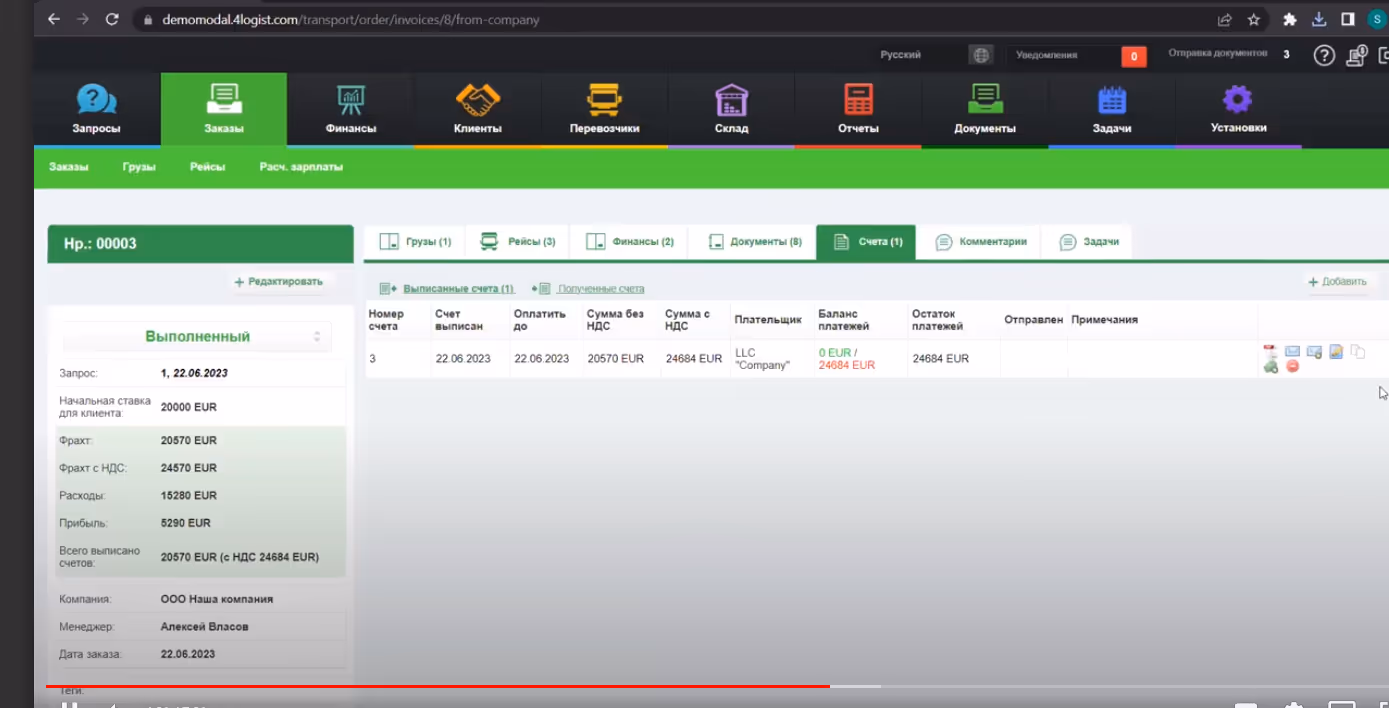Open the Русский language selector
The image size is (1389, 708).
point(900,55)
